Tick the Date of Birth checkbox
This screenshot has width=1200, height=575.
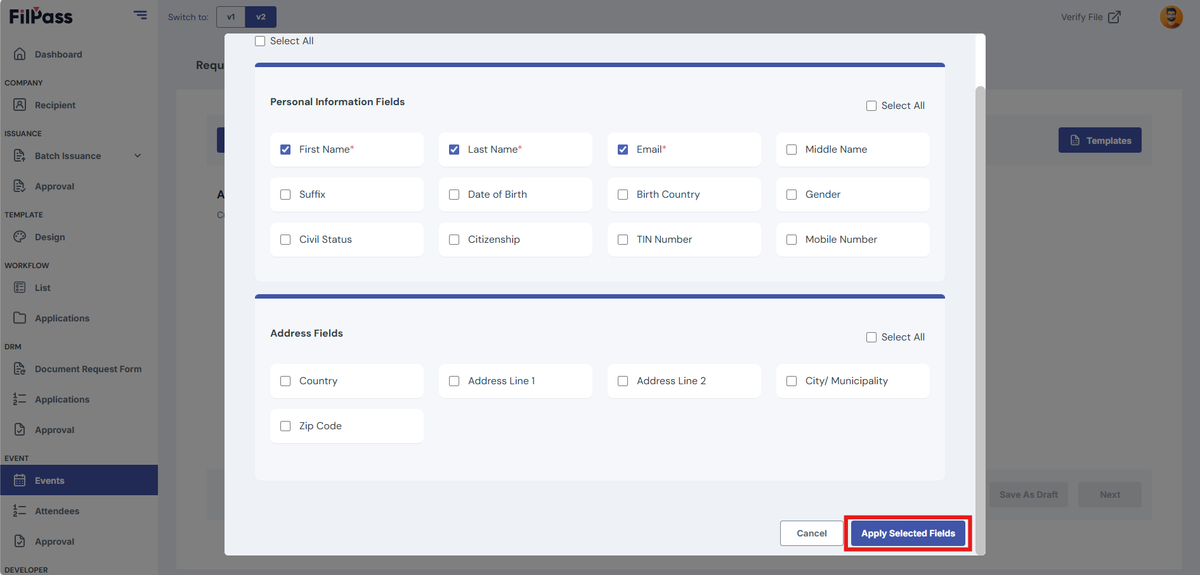454,194
